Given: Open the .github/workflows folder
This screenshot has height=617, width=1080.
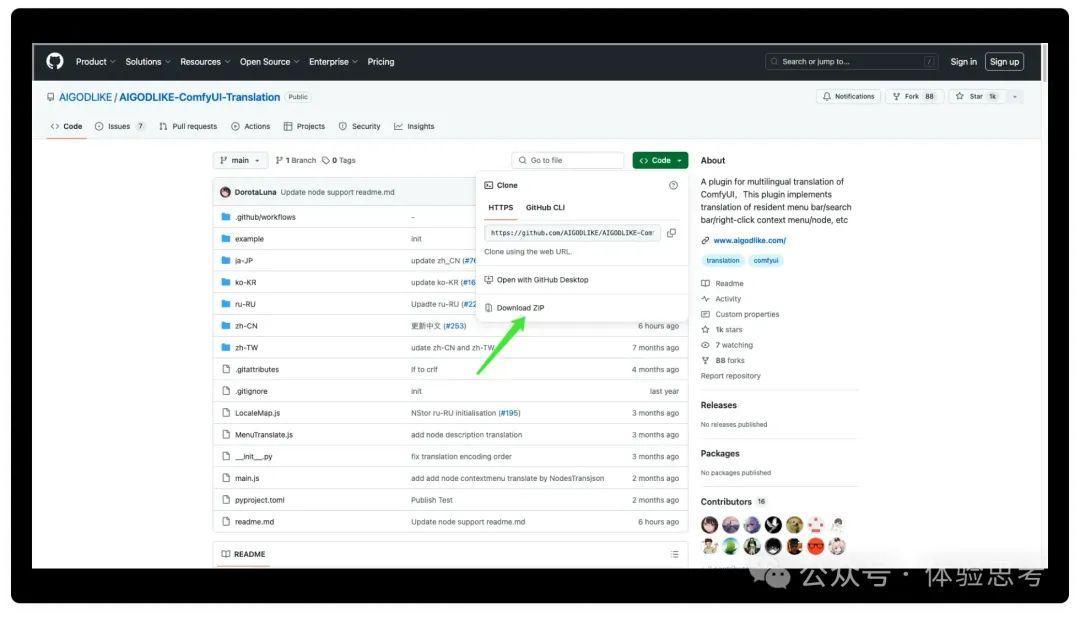Looking at the screenshot, I should (265, 217).
